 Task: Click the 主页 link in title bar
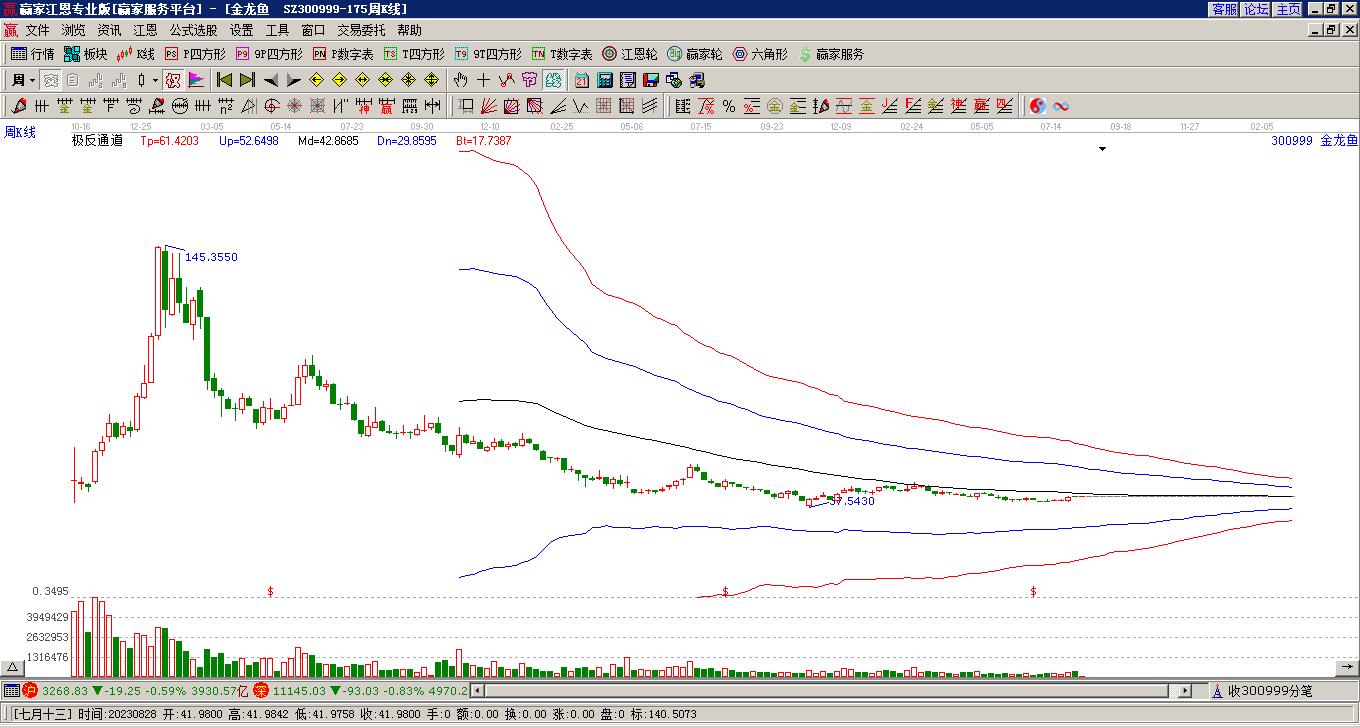[1289, 9]
